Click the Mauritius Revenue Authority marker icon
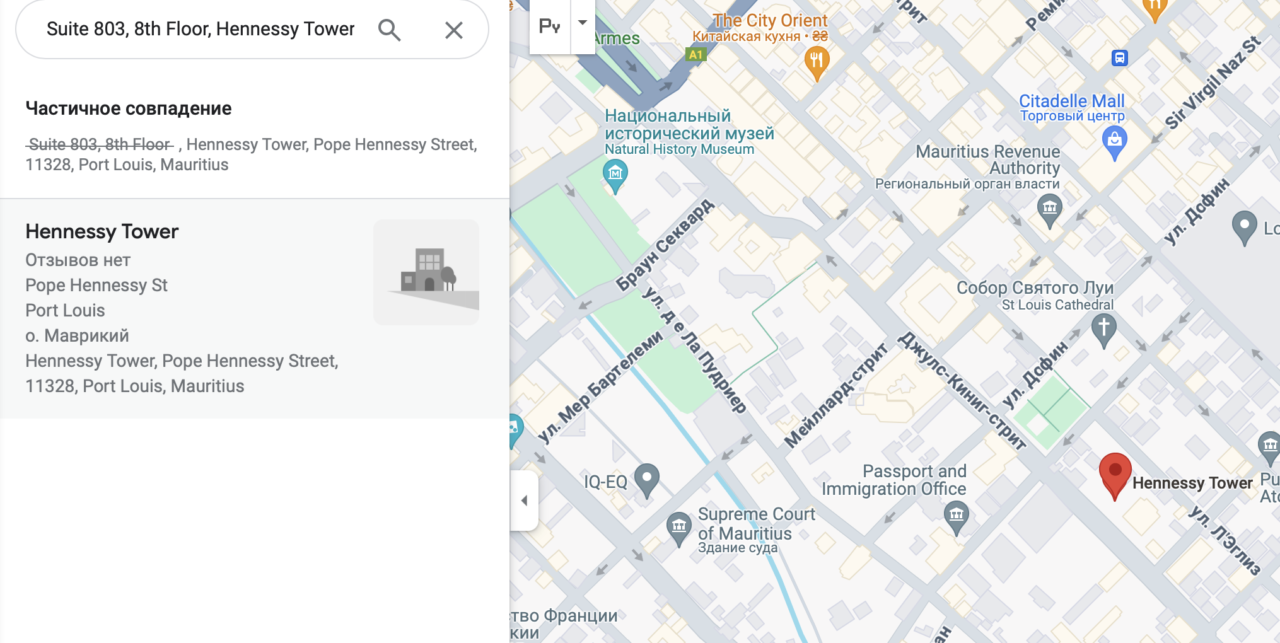This screenshot has height=643, width=1280. click(x=1049, y=210)
